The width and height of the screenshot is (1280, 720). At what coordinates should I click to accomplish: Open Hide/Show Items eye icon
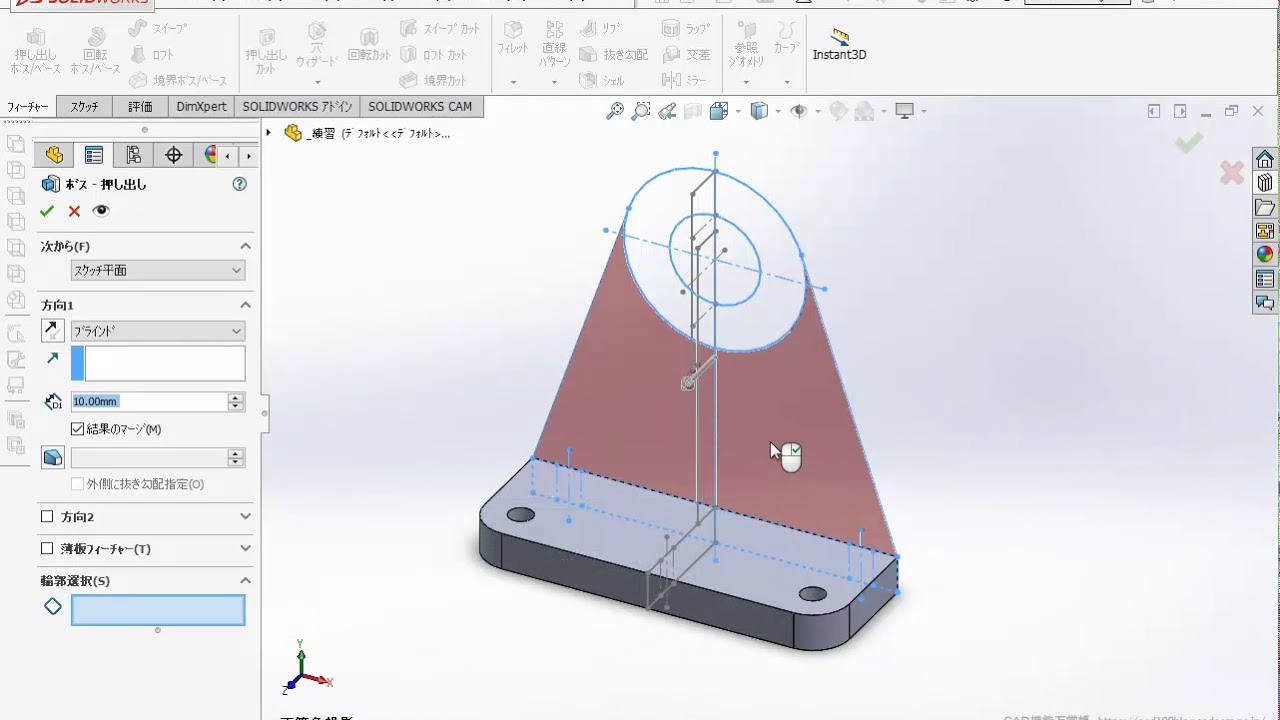pyautogui.click(x=799, y=111)
